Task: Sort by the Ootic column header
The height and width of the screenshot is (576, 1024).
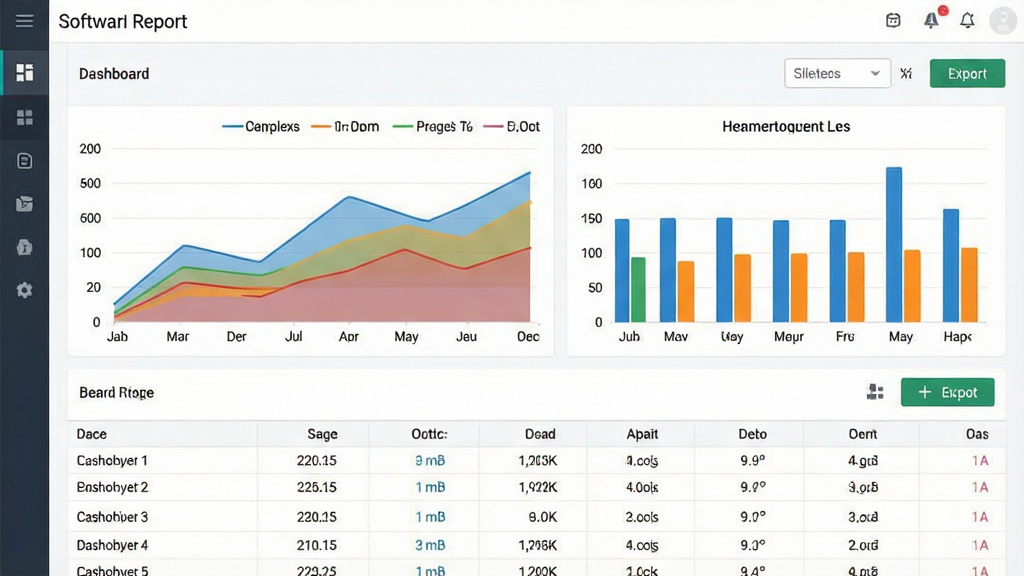Action: [x=429, y=434]
